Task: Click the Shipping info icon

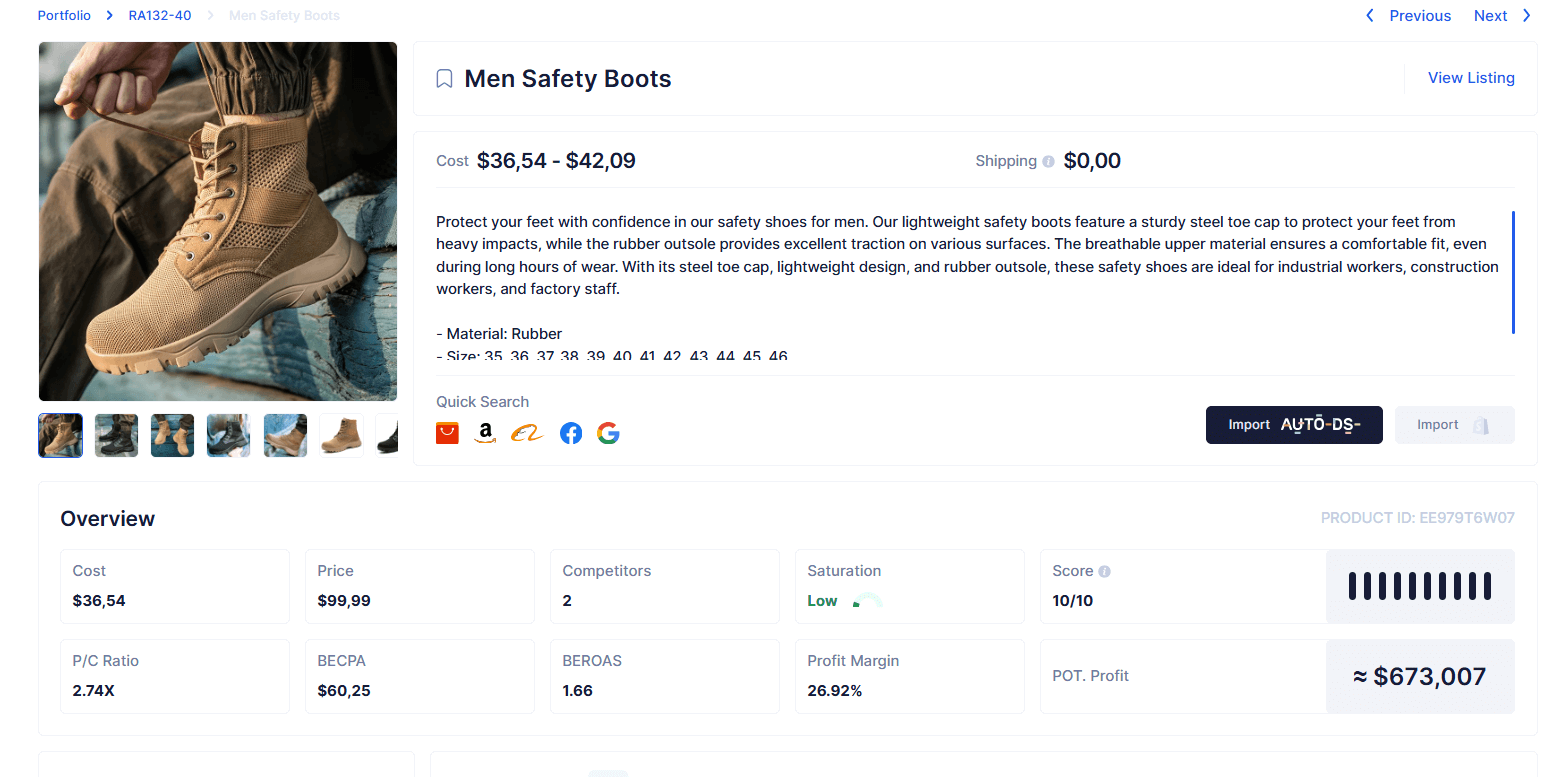Action: point(1048,161)
